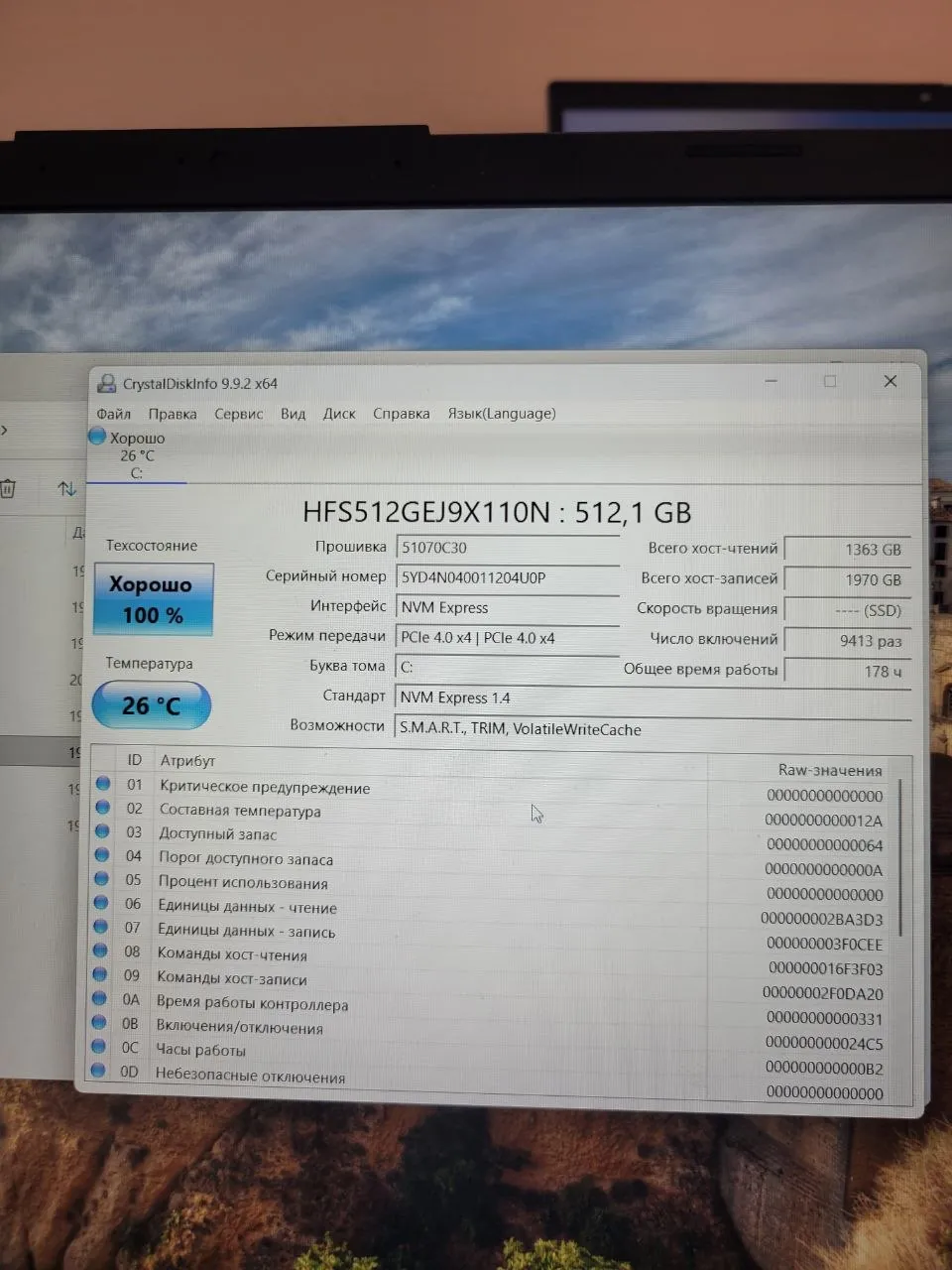Open the Язык(Language) menu
This screenshot has height=1270, width=952.
[x=502, y=414]
